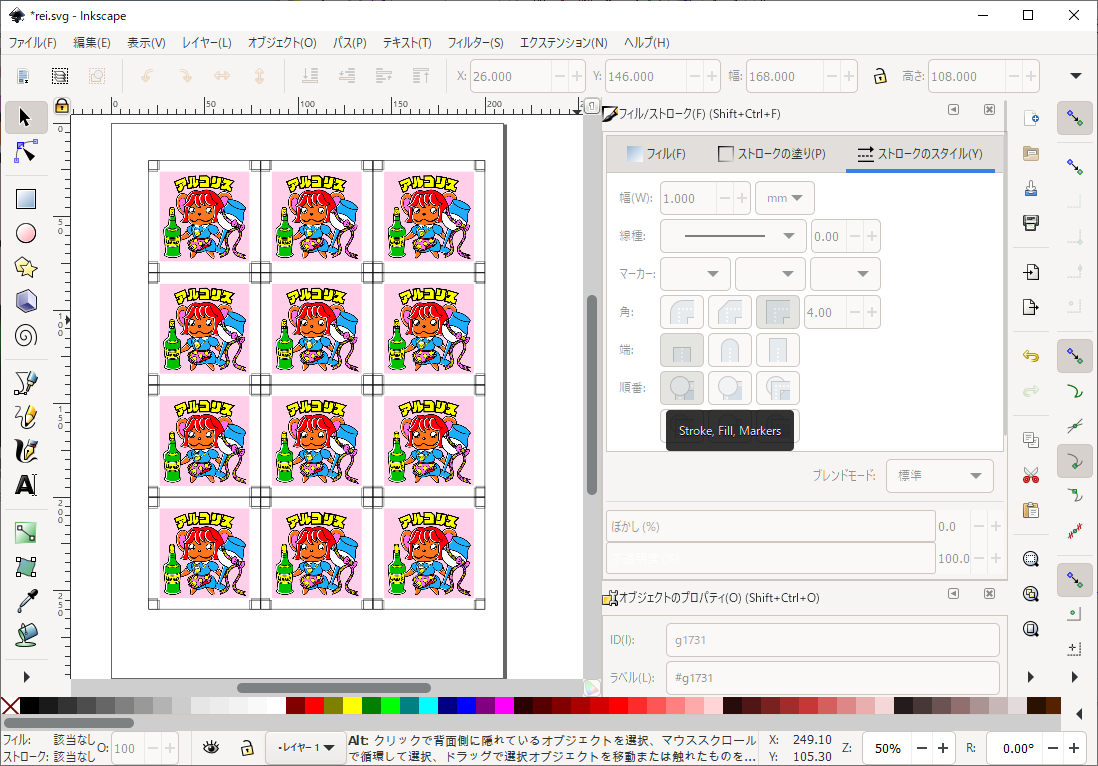Click the Print document icon
The width and height of the screenshot is (1098, 766).
coord(1031,223)
